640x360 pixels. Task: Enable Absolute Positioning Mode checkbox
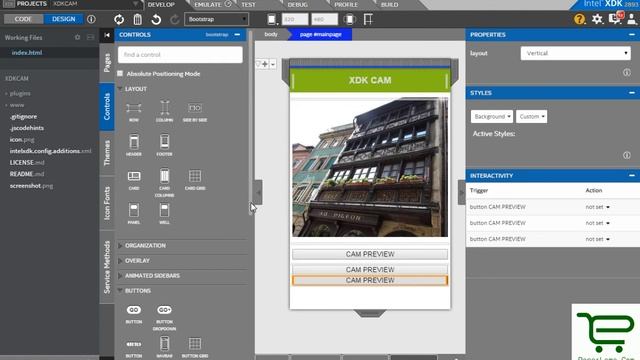coord(120,73)
